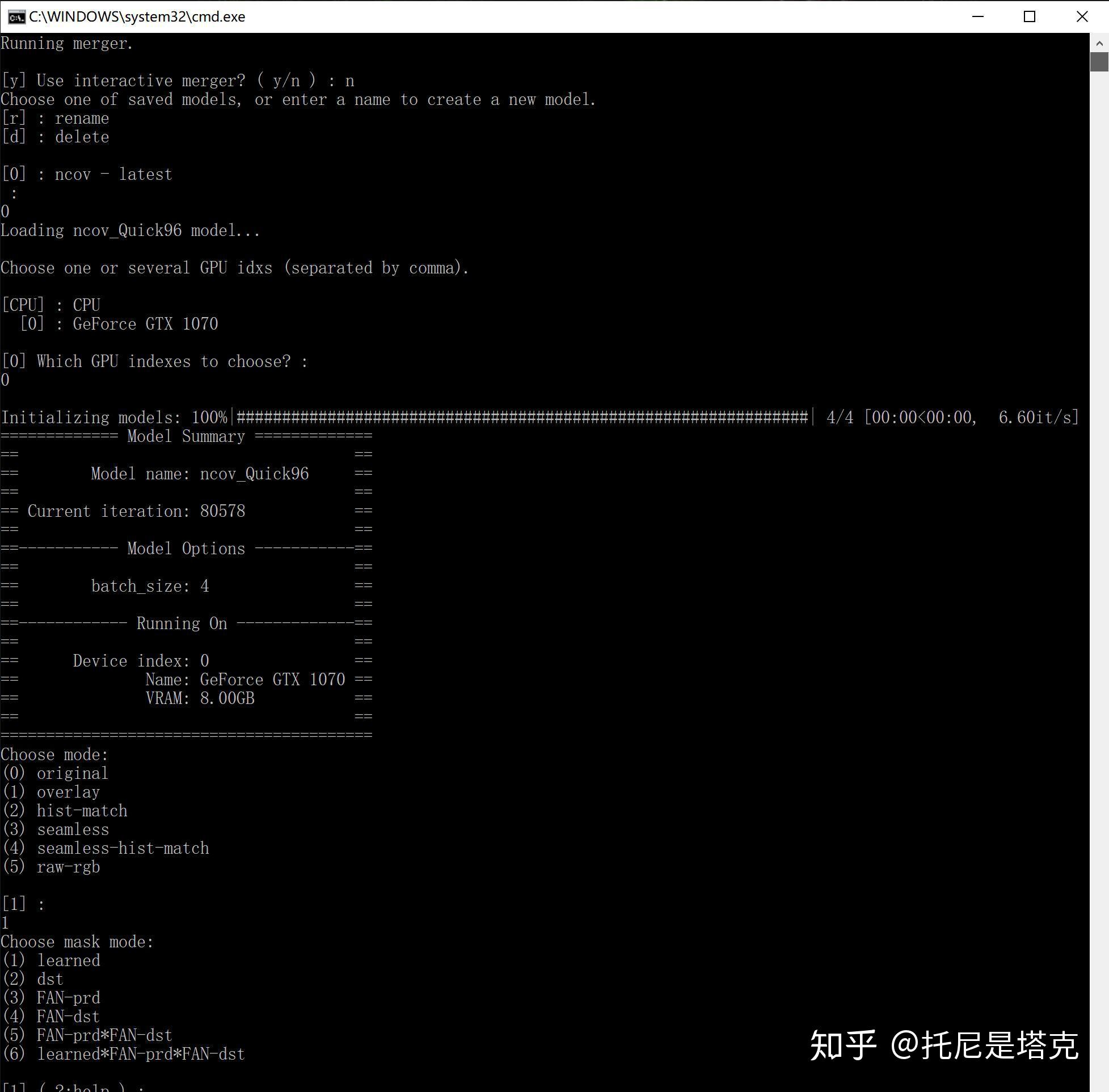
Task: Click the batch_size: 4 line
Action: 149,585
